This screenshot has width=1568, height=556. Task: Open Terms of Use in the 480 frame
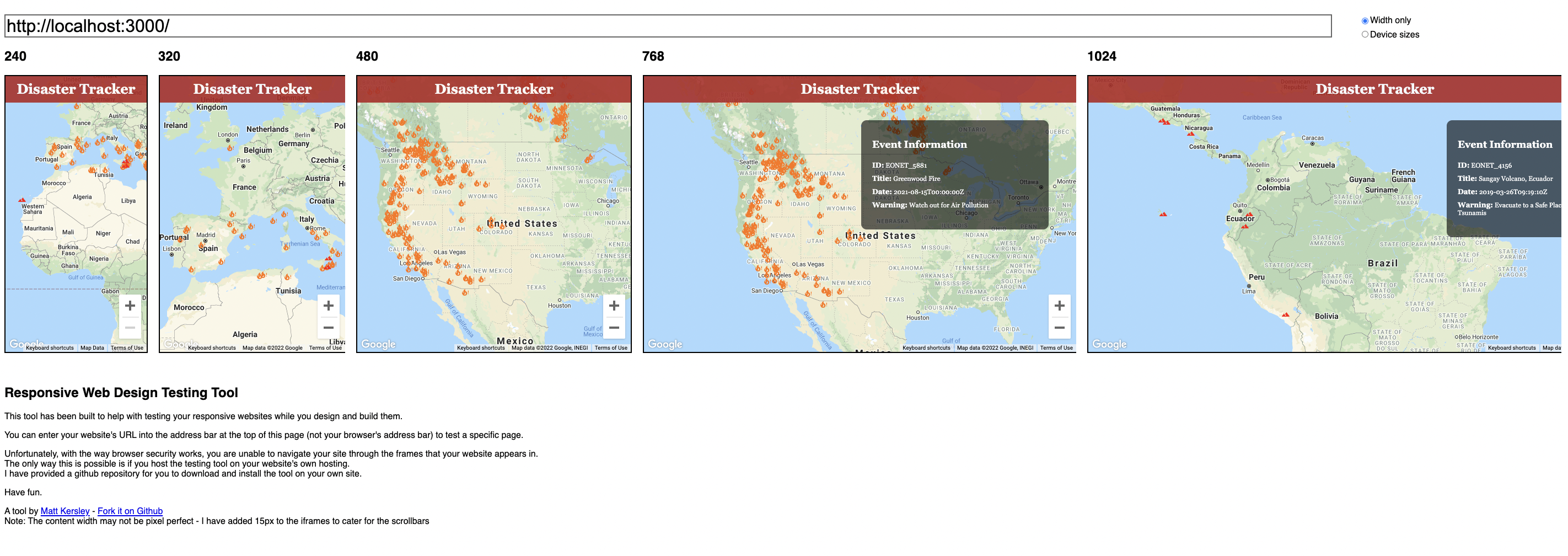pos(611,349)
